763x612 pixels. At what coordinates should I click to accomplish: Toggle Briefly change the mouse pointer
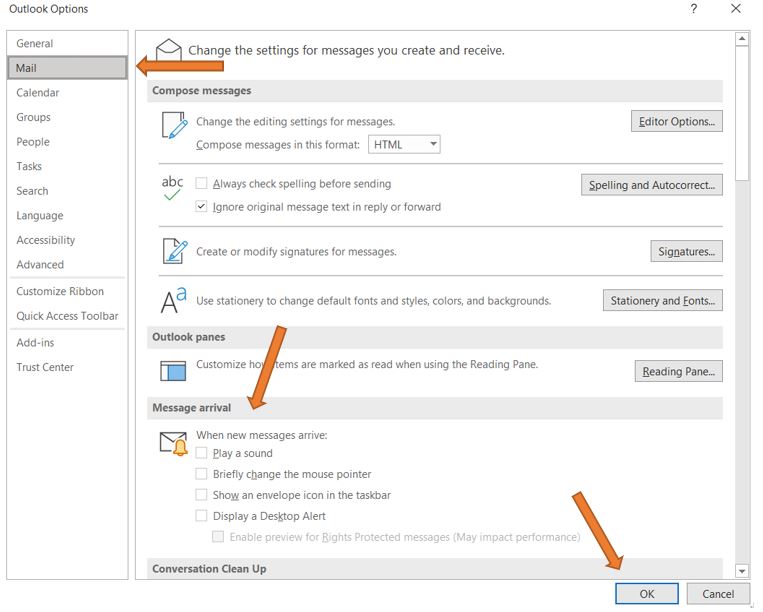[x=201, y=474]
